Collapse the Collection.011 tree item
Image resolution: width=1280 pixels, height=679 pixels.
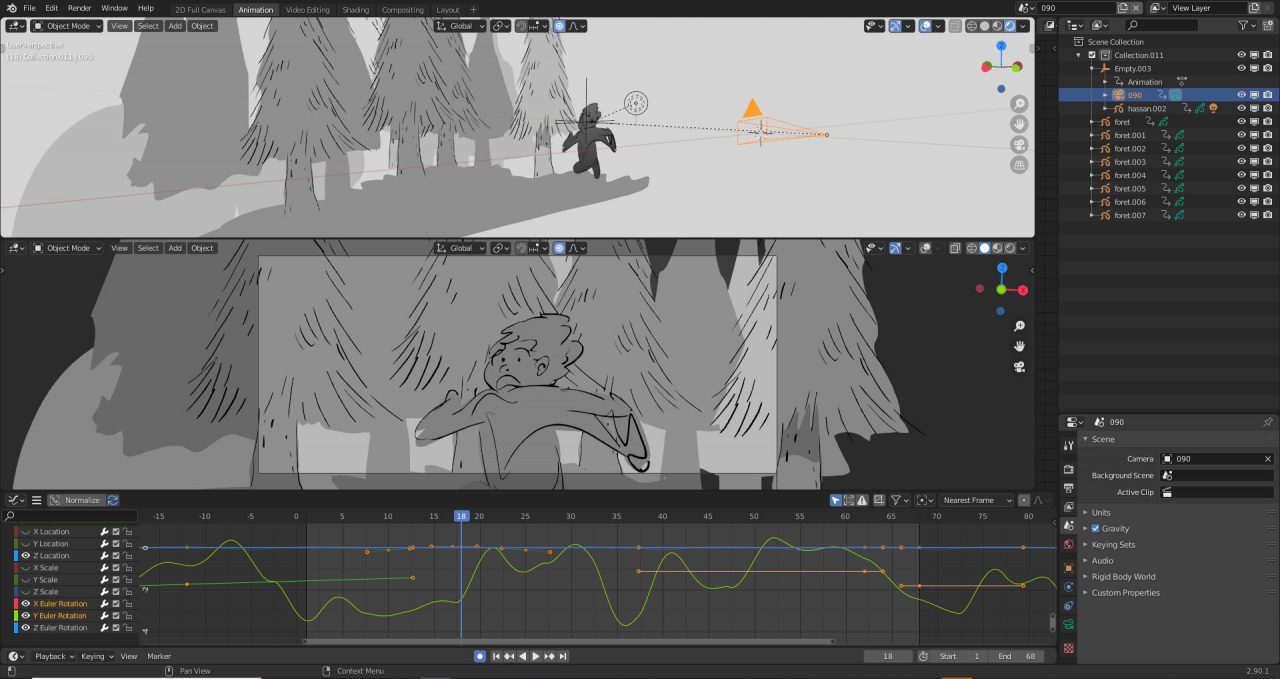pos(1077,54)
